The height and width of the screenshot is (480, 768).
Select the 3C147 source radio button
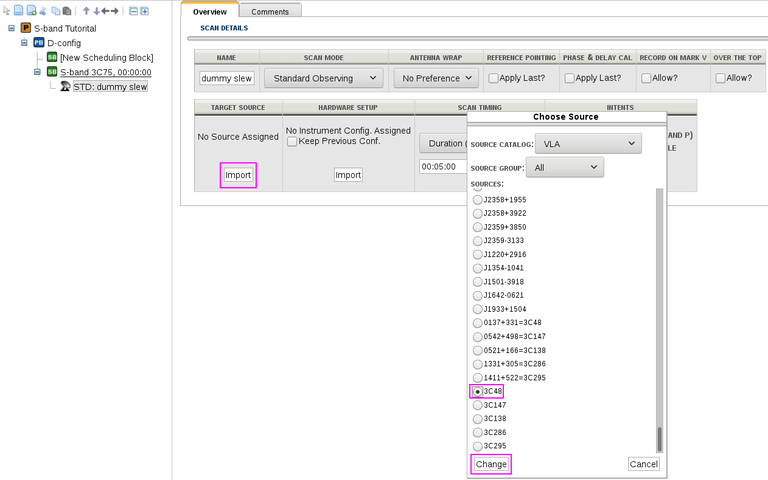477,405
